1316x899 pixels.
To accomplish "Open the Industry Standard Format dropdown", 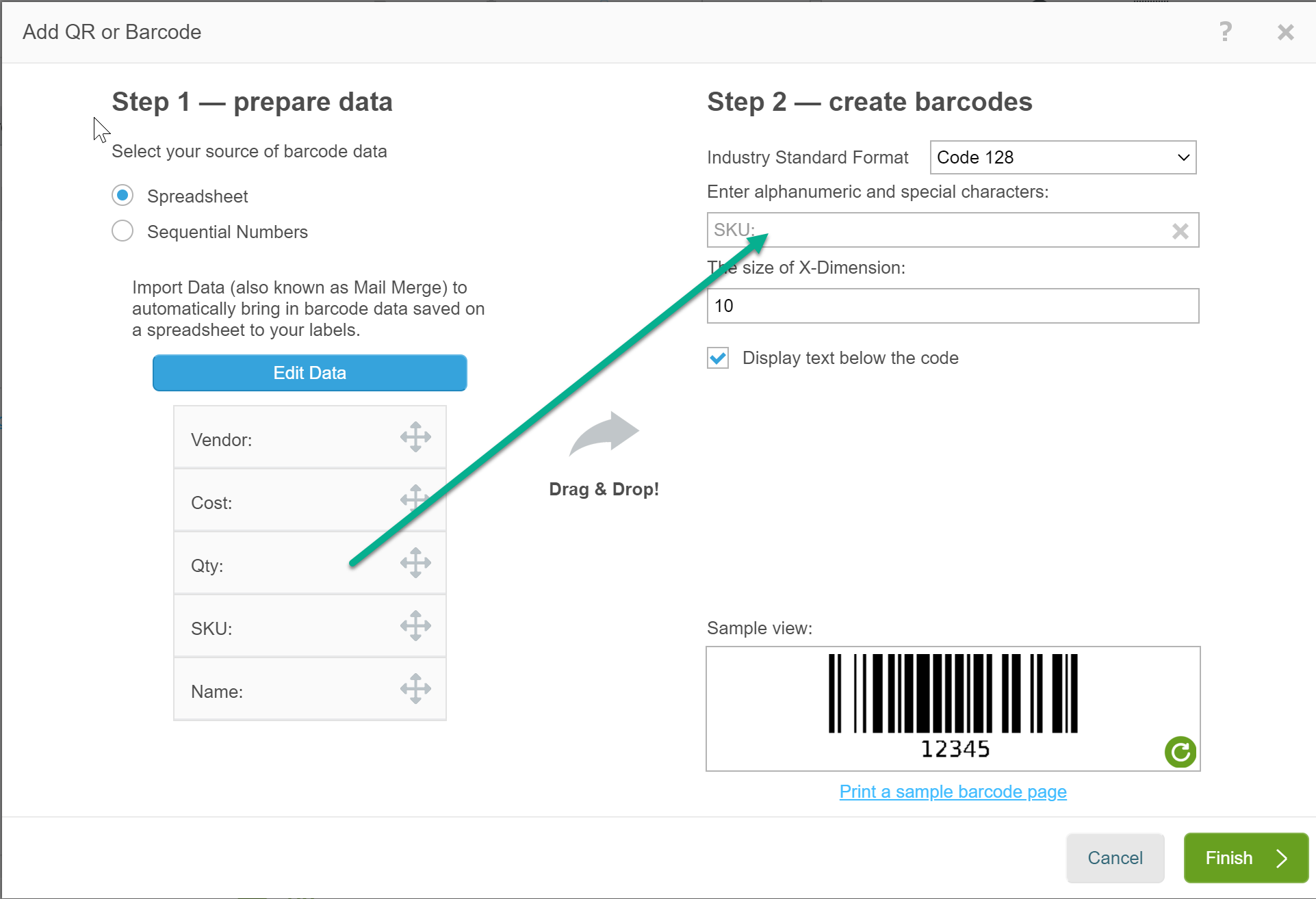I will tap(1062, 157).
